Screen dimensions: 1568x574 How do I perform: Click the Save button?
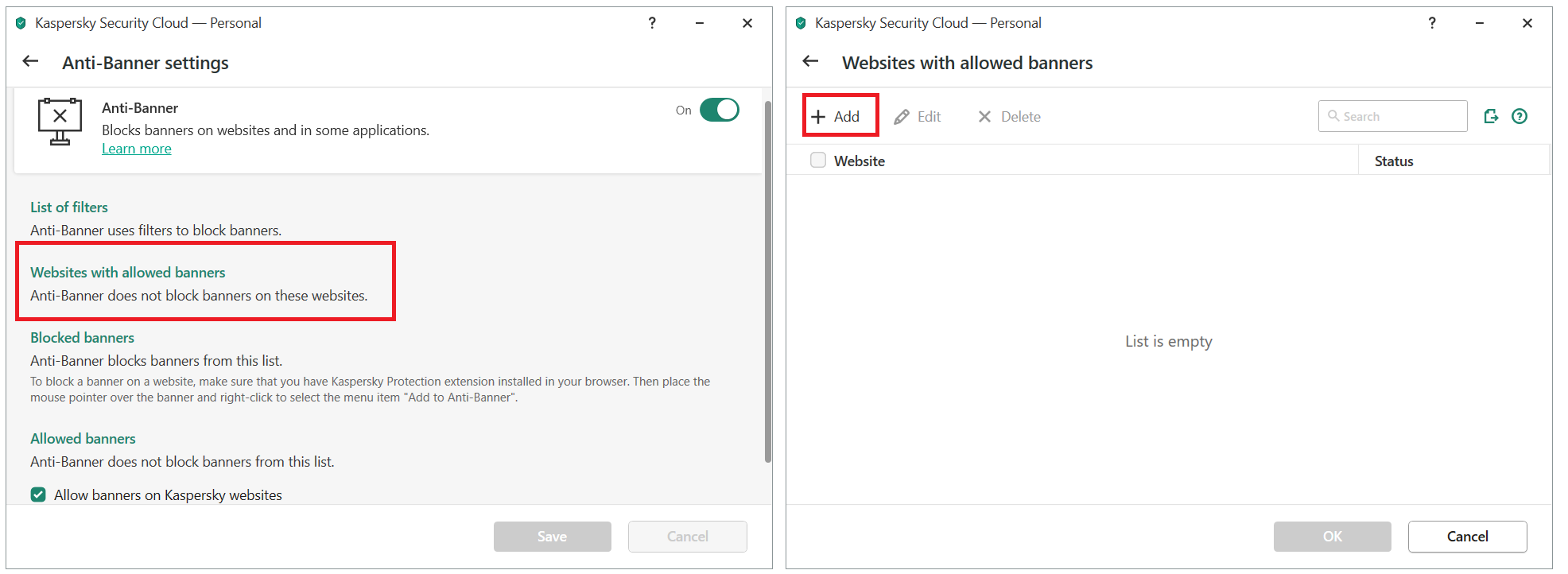pos(553,537)
